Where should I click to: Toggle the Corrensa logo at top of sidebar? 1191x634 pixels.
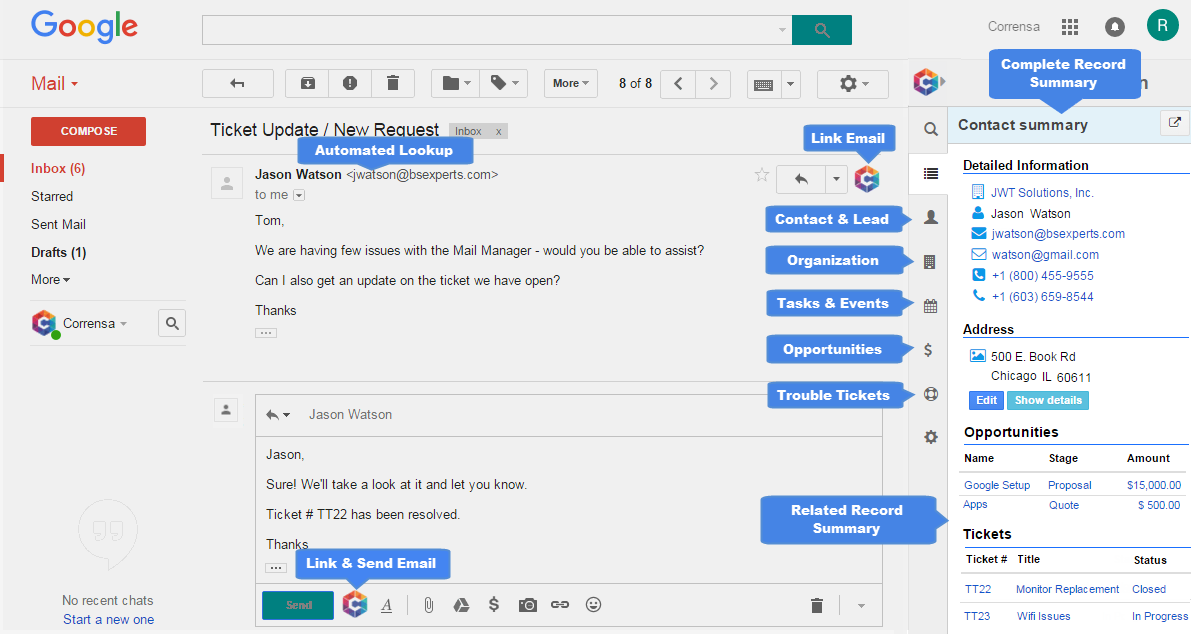click(x=927, y=81)
